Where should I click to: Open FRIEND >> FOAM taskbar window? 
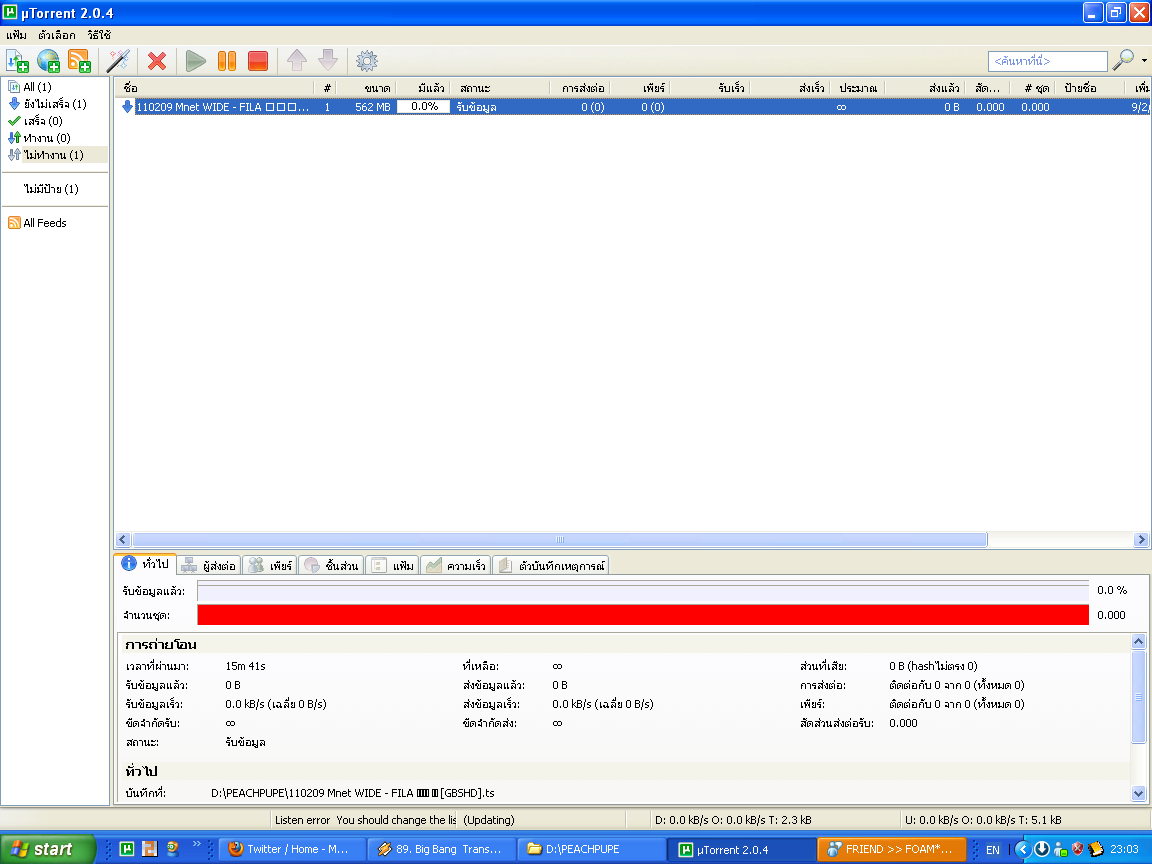[890, 849]
